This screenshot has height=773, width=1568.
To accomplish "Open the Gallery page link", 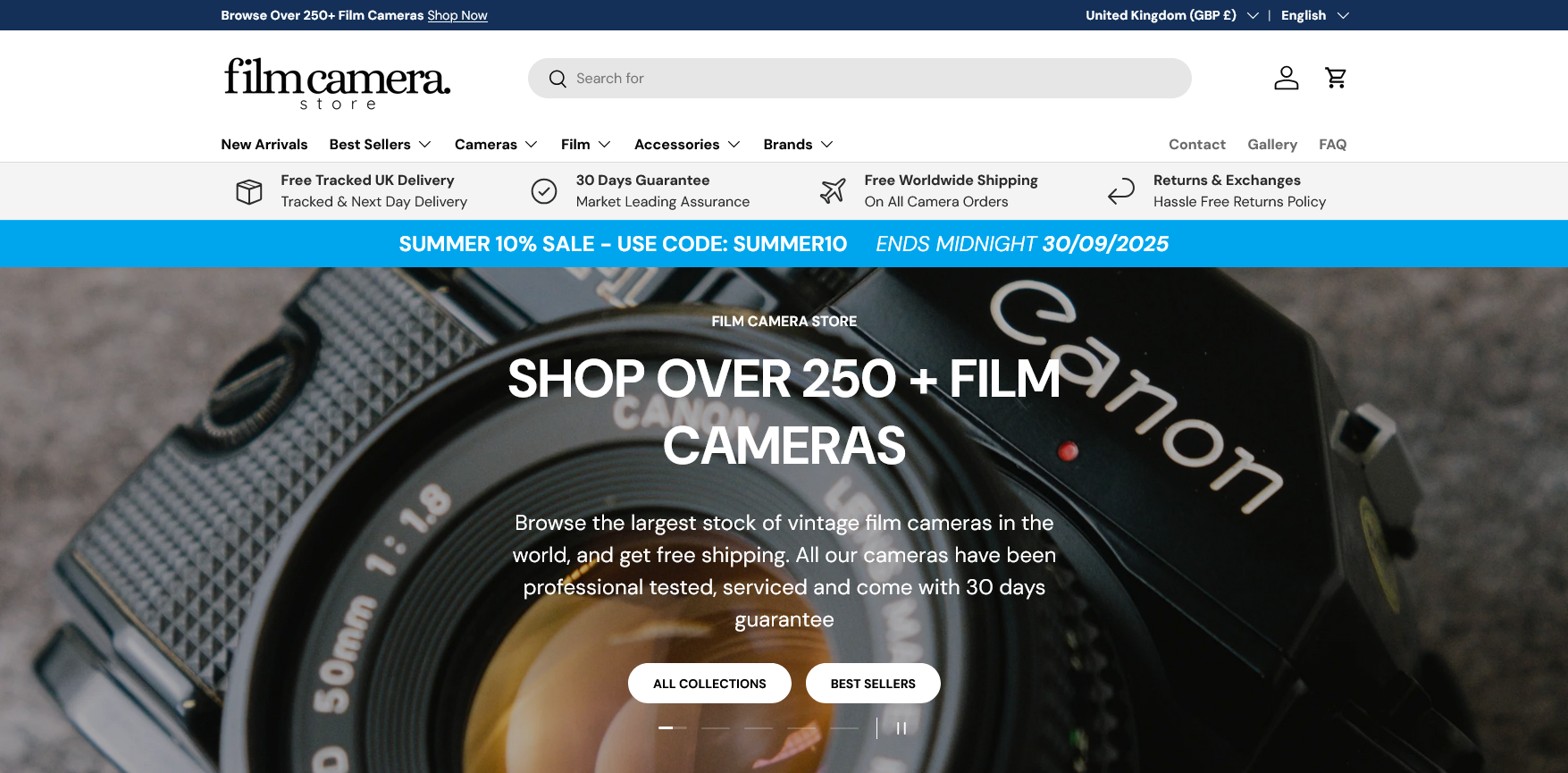I will (1271, 145).
